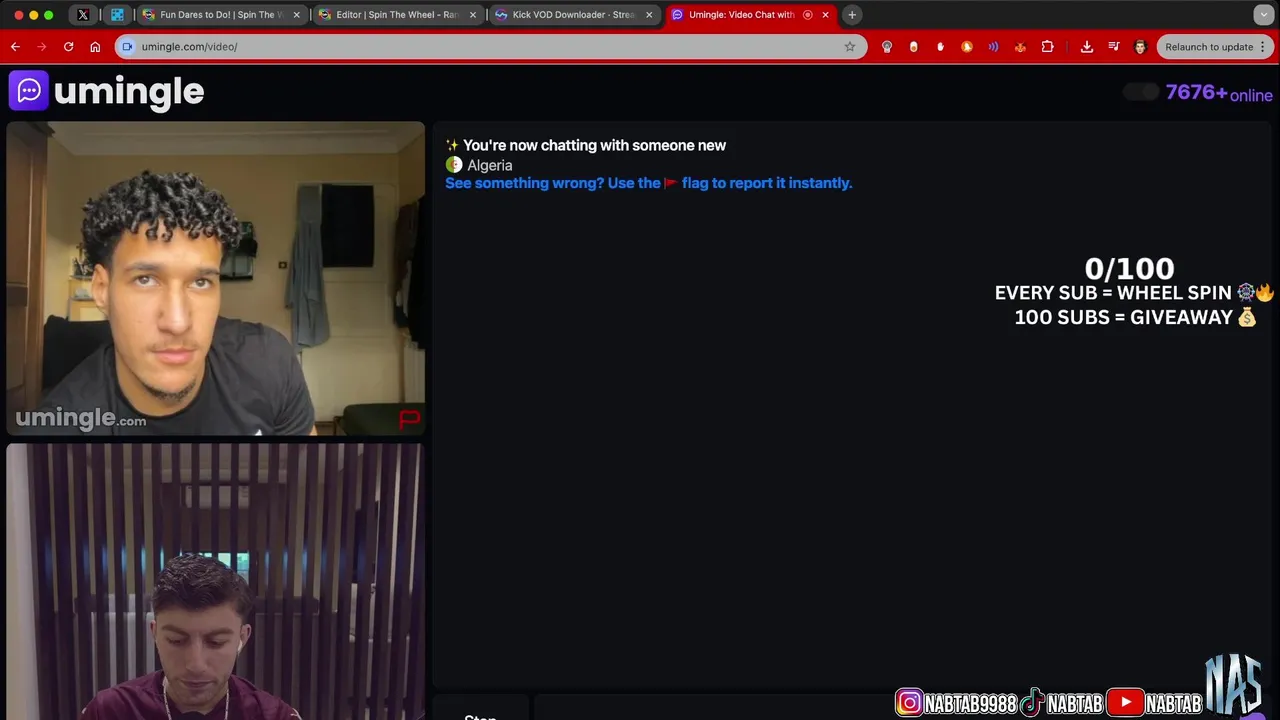The height and width of the screenshot is (720, 1280).
Task: Click the "7676+ online" counter
Action: click(x=1218, y=93)
